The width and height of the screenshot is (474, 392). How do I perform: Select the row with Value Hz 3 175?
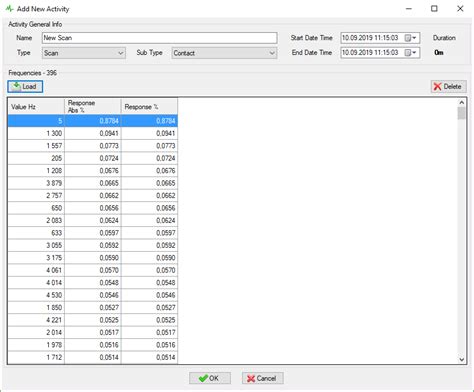93,258
